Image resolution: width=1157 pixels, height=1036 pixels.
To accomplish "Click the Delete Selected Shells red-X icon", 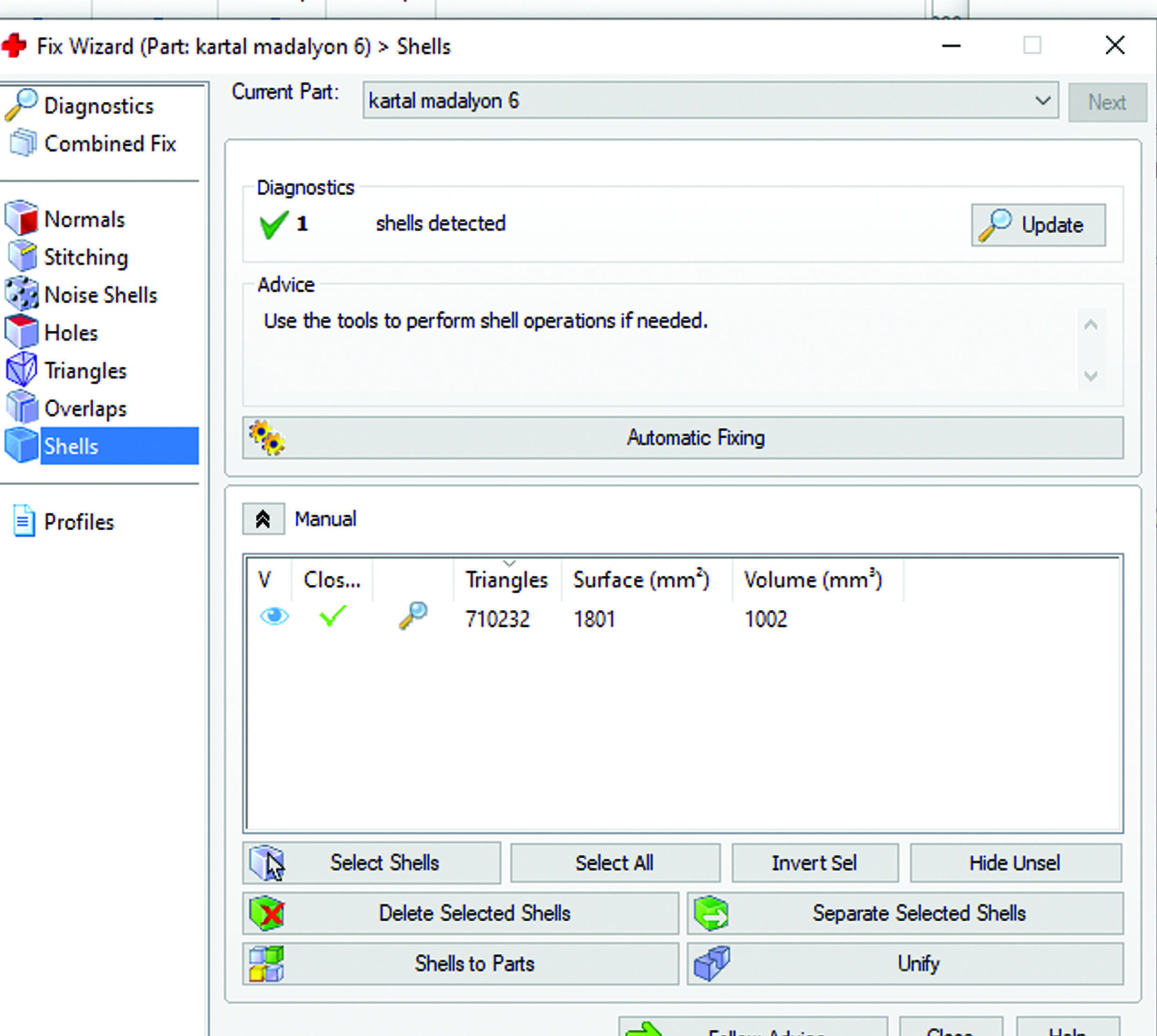I will (266, 912).
